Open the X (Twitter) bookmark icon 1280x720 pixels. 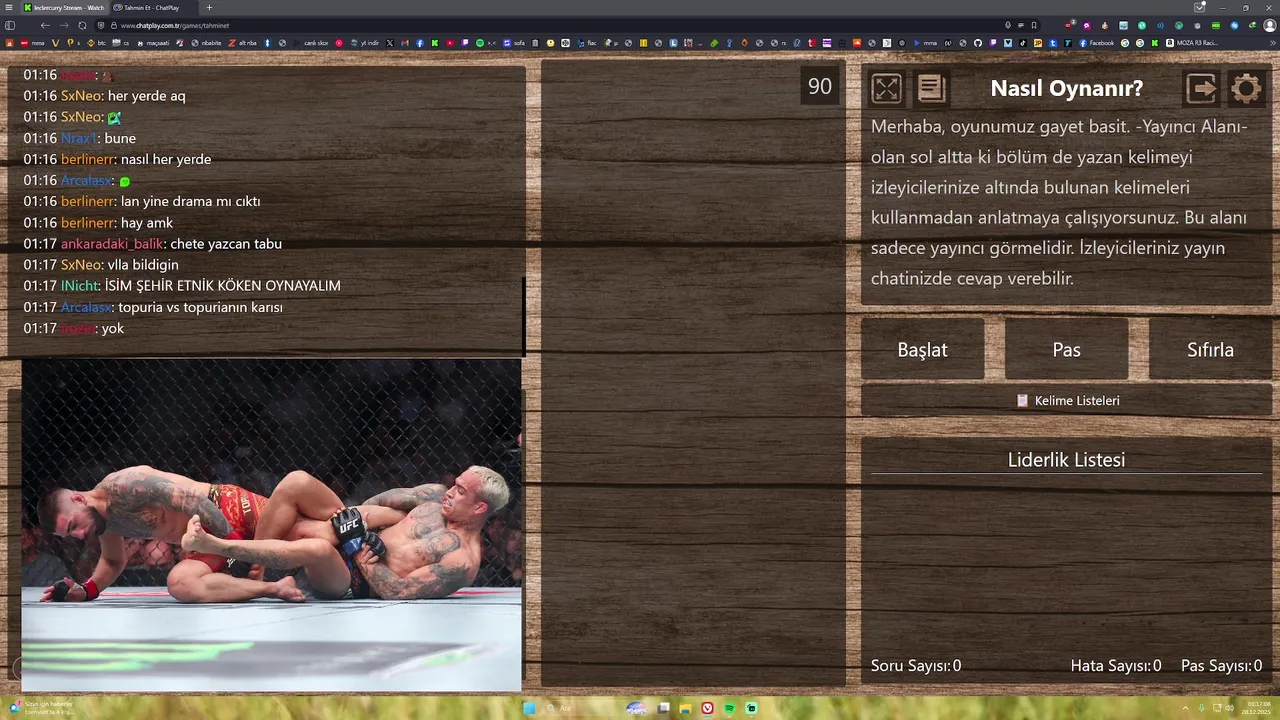tap(390, 43)
